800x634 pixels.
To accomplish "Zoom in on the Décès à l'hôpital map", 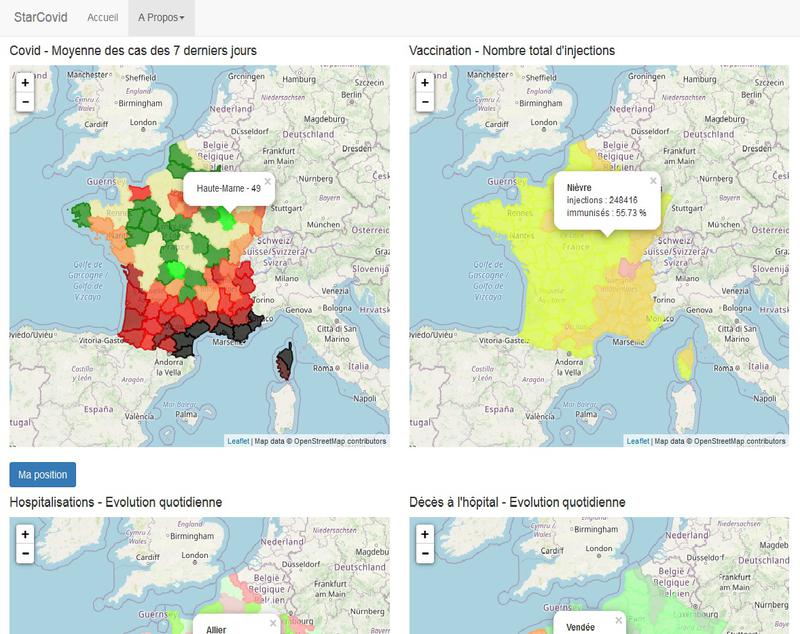I will pyautogui.click(x=425, y=535).
